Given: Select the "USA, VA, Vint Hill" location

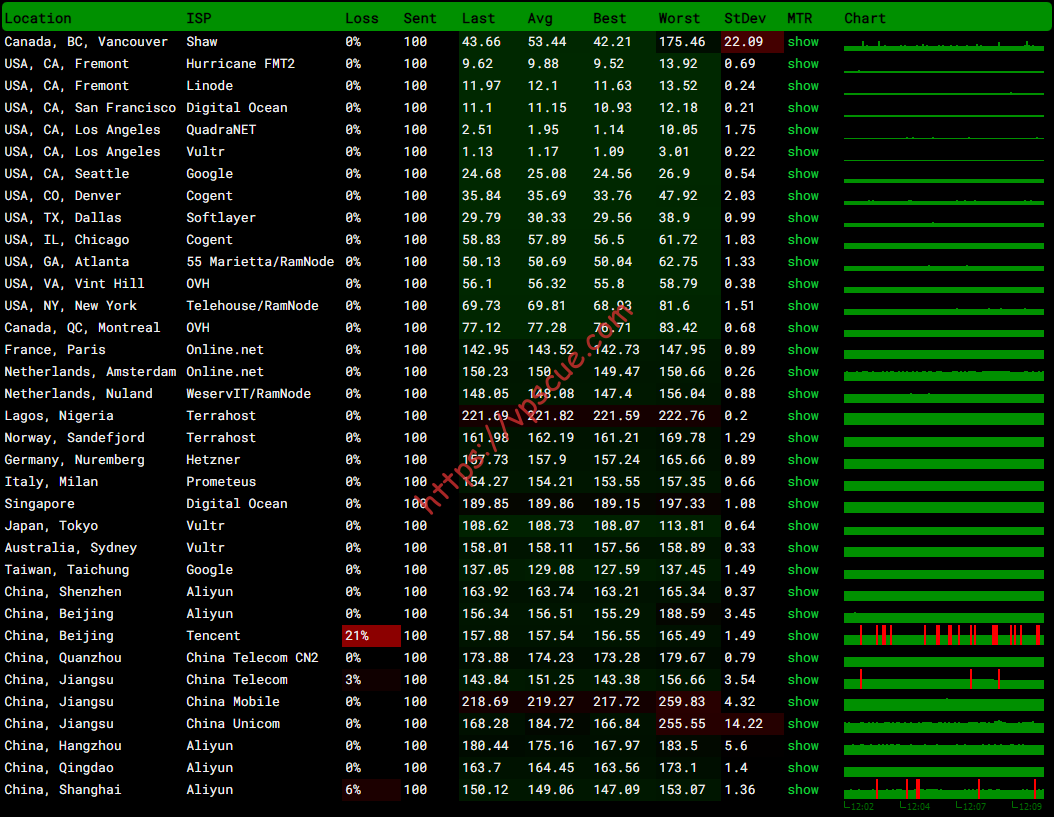Looking at the screenshot, I should click(75, 284).
